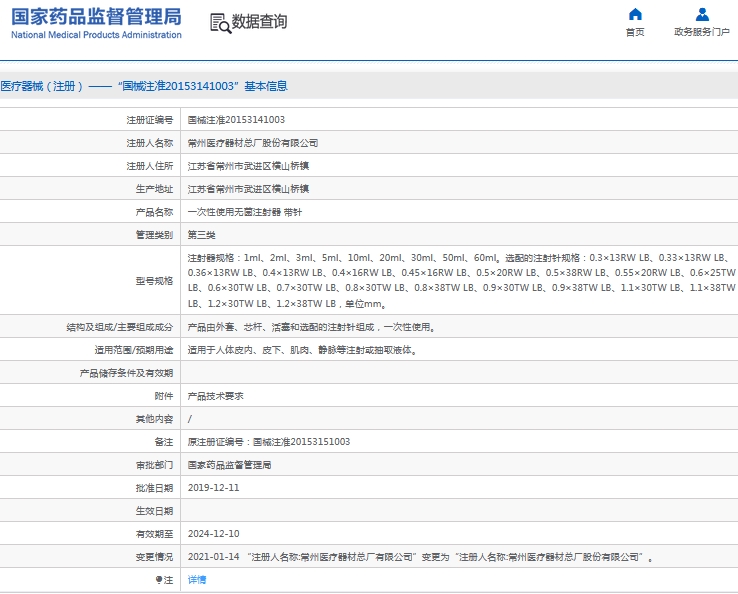Click the 政务服务门户 label

click(x=702, y=32)
